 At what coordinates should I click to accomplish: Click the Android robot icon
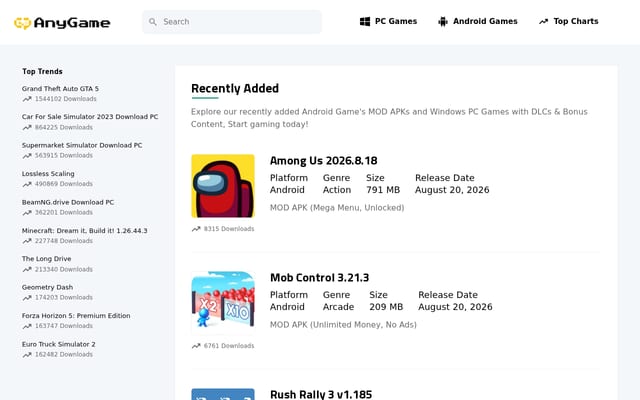(x=443, y=21)
